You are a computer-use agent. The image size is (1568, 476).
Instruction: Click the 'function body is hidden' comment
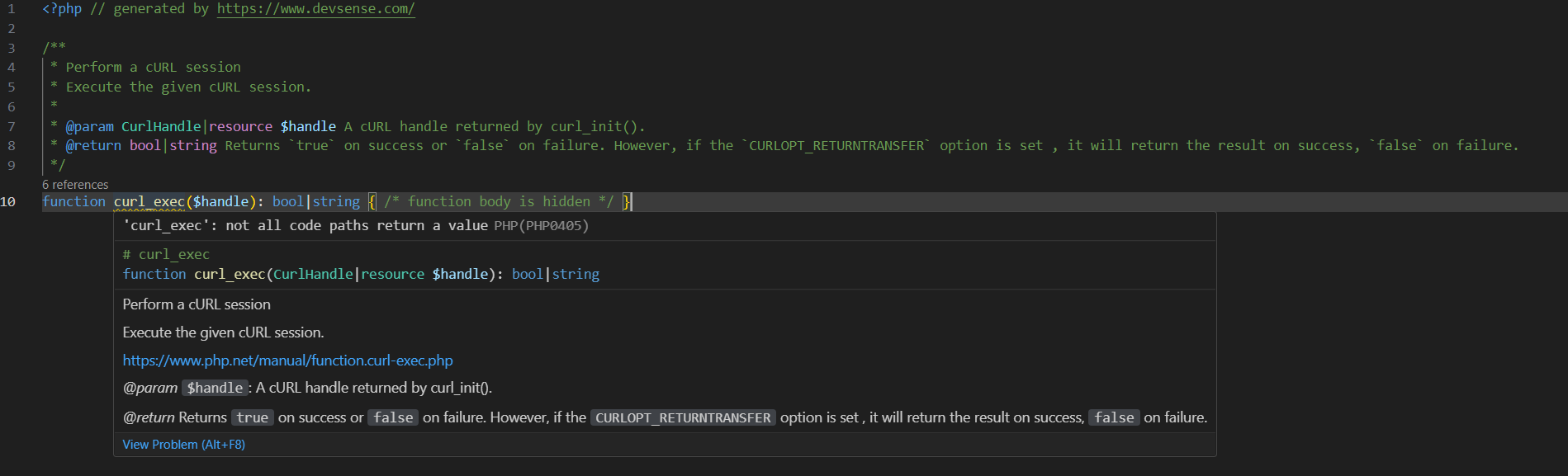coord(499,202)
